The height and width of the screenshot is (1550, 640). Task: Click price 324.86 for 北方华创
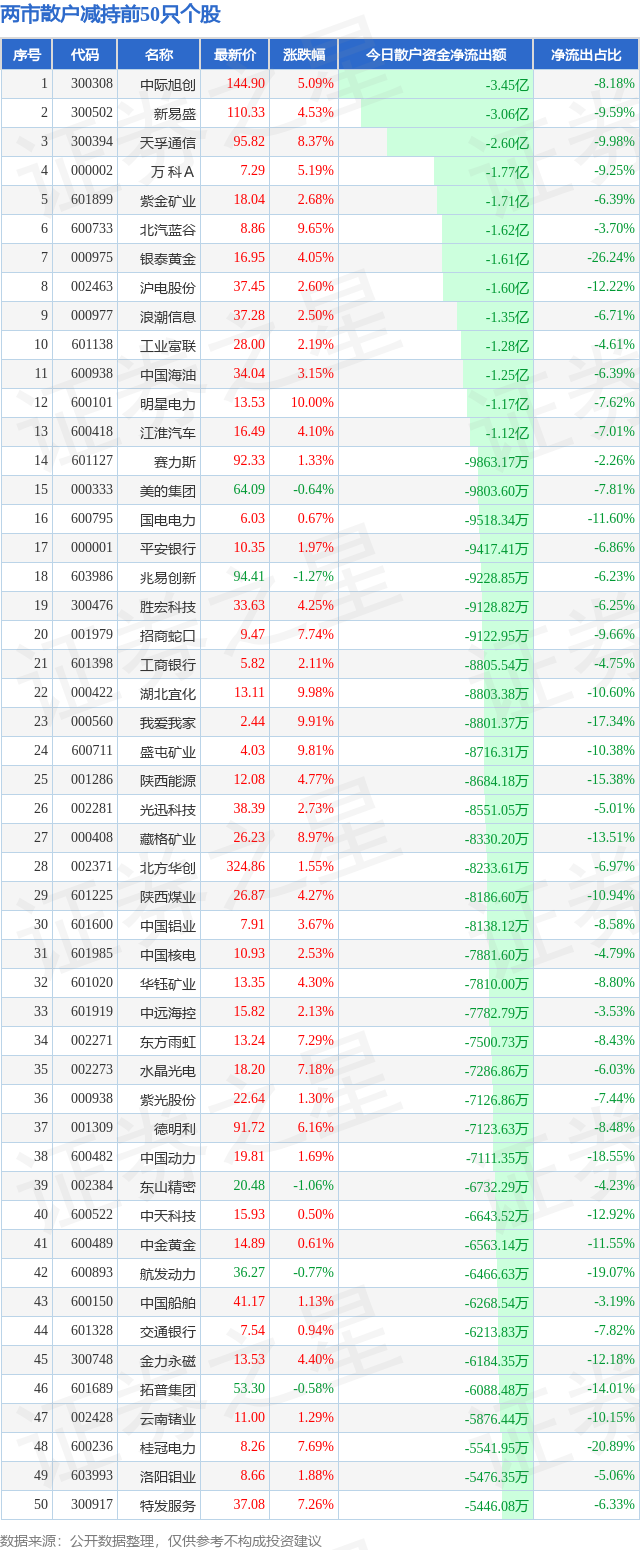pos(246,867)
